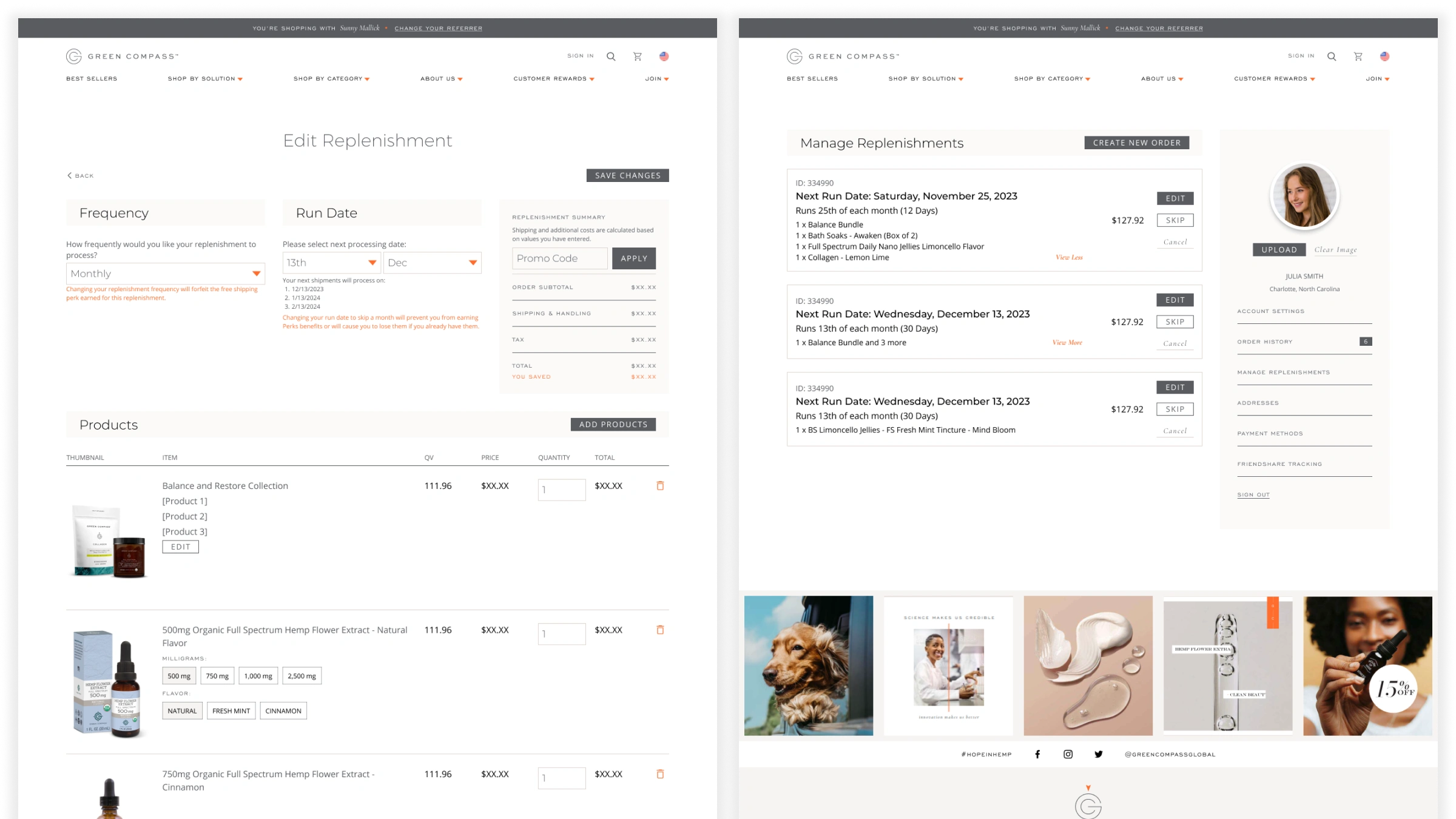Image resolution: width=1456 pixels, height=819 pixels.
Task: Open the Facebook icon in the footer
Action: pos(1037,754)
